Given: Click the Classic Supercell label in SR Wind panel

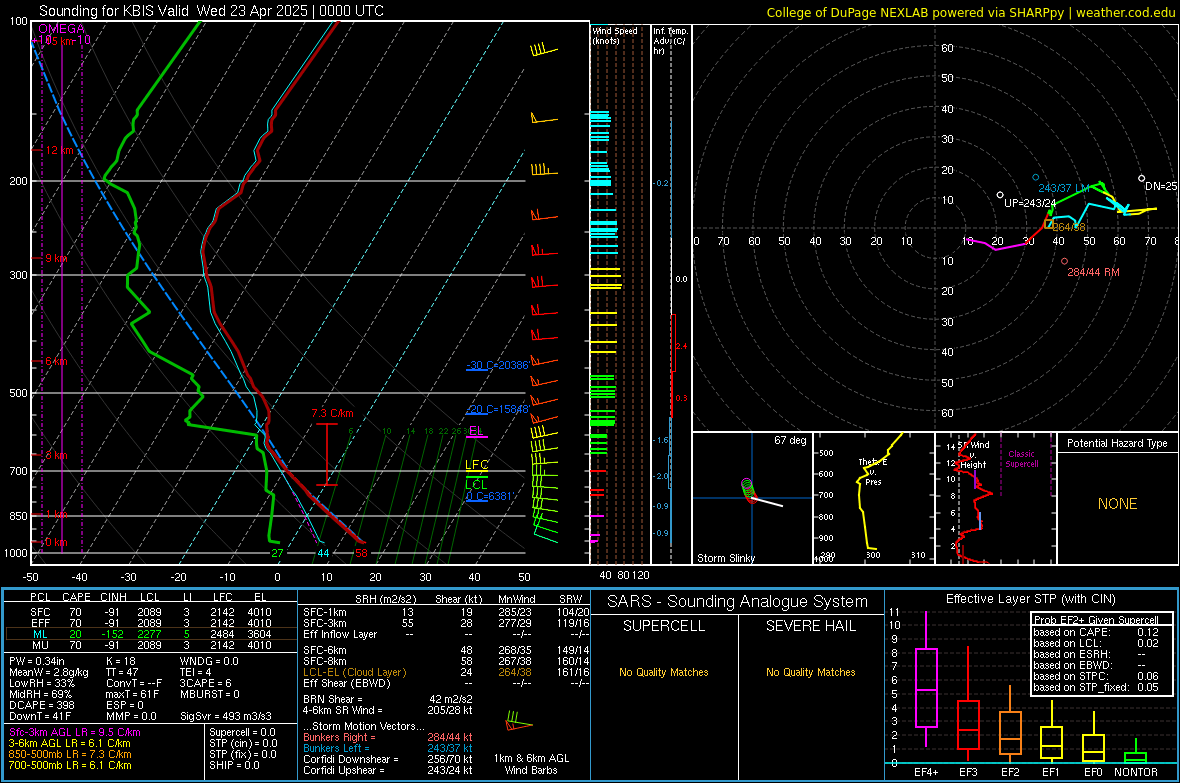Looking at the screenshot, I should (1021, 459).
